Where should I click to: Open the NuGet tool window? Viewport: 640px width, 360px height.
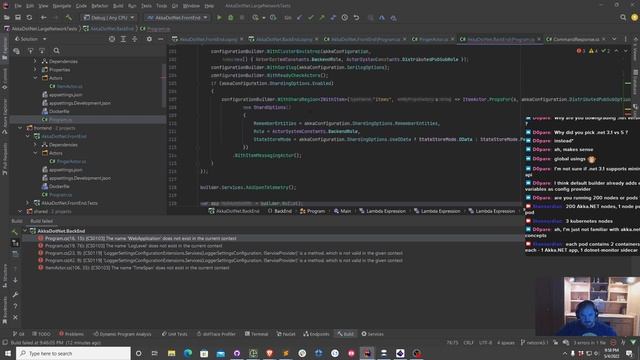coord(286,334)
